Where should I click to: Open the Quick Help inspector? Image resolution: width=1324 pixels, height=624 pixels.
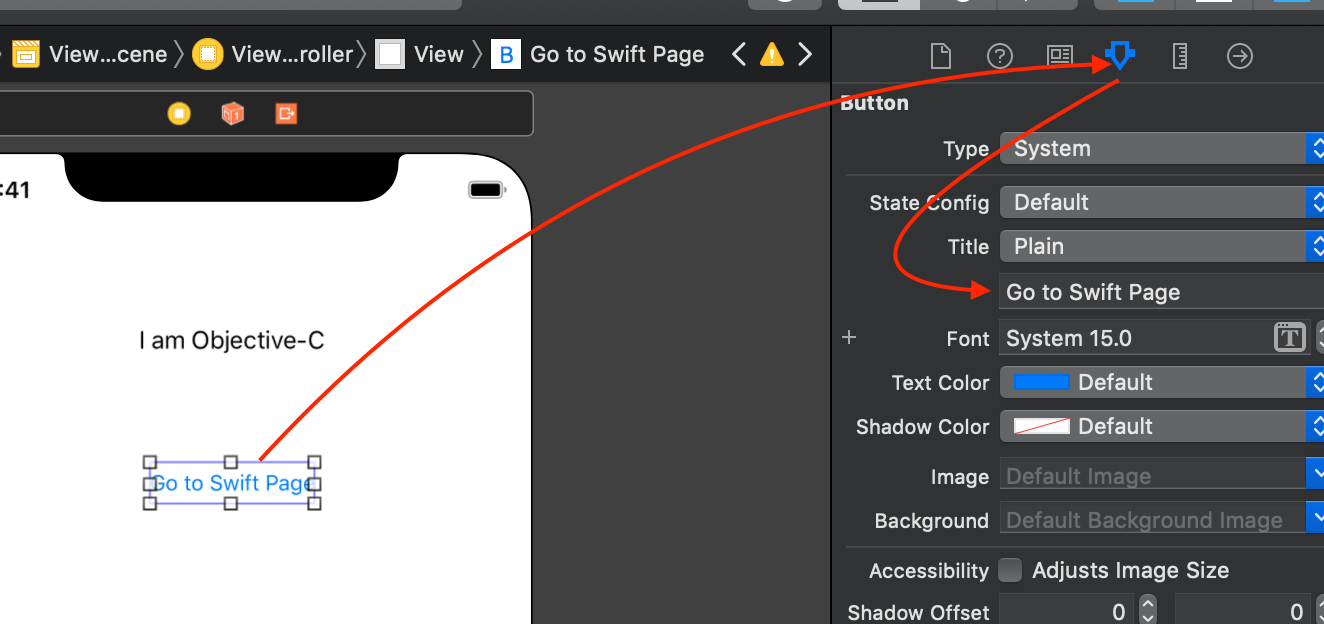pyautogui.click(x=1000, y=56)
